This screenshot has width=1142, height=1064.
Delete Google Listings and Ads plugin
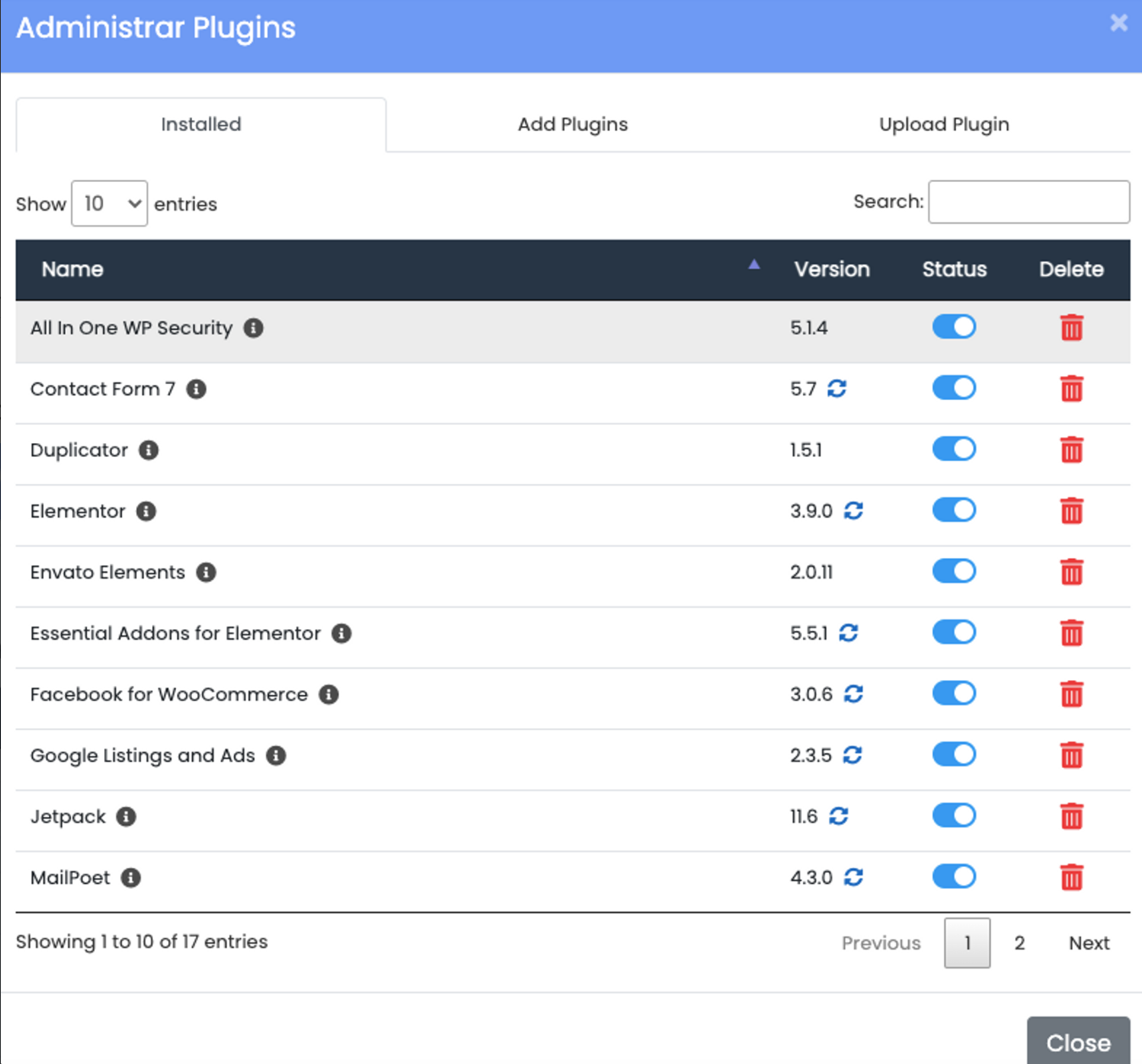click(1072, 755)
